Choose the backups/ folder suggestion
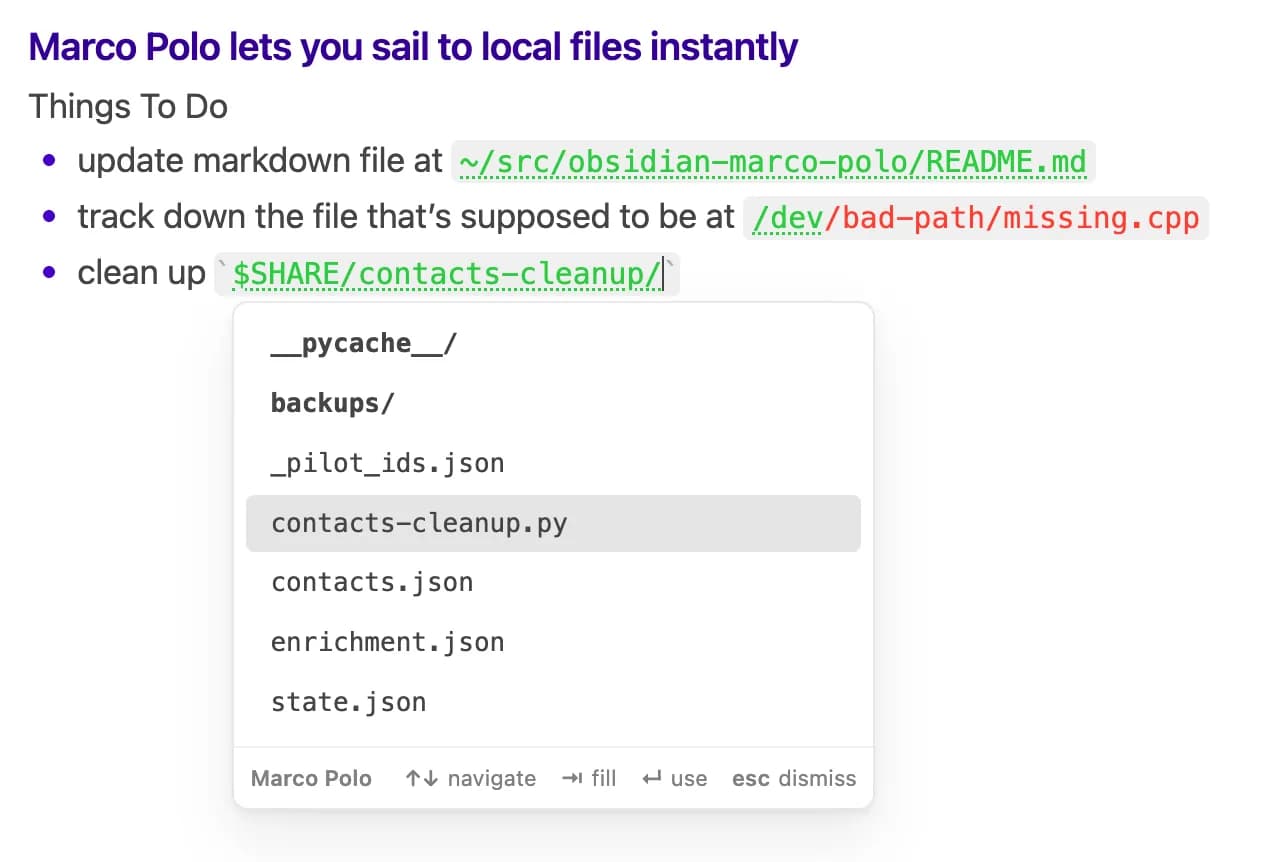 coord(553,404)
